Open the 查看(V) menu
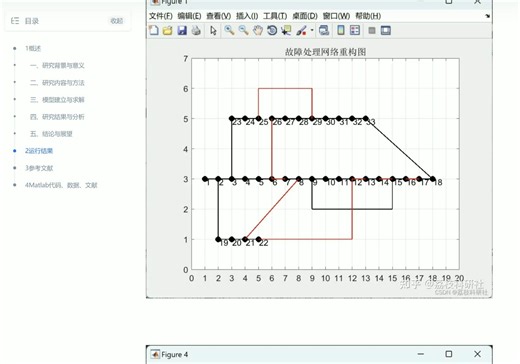The width and height of the screenshot is (520, 364). (x=219, y=16)
